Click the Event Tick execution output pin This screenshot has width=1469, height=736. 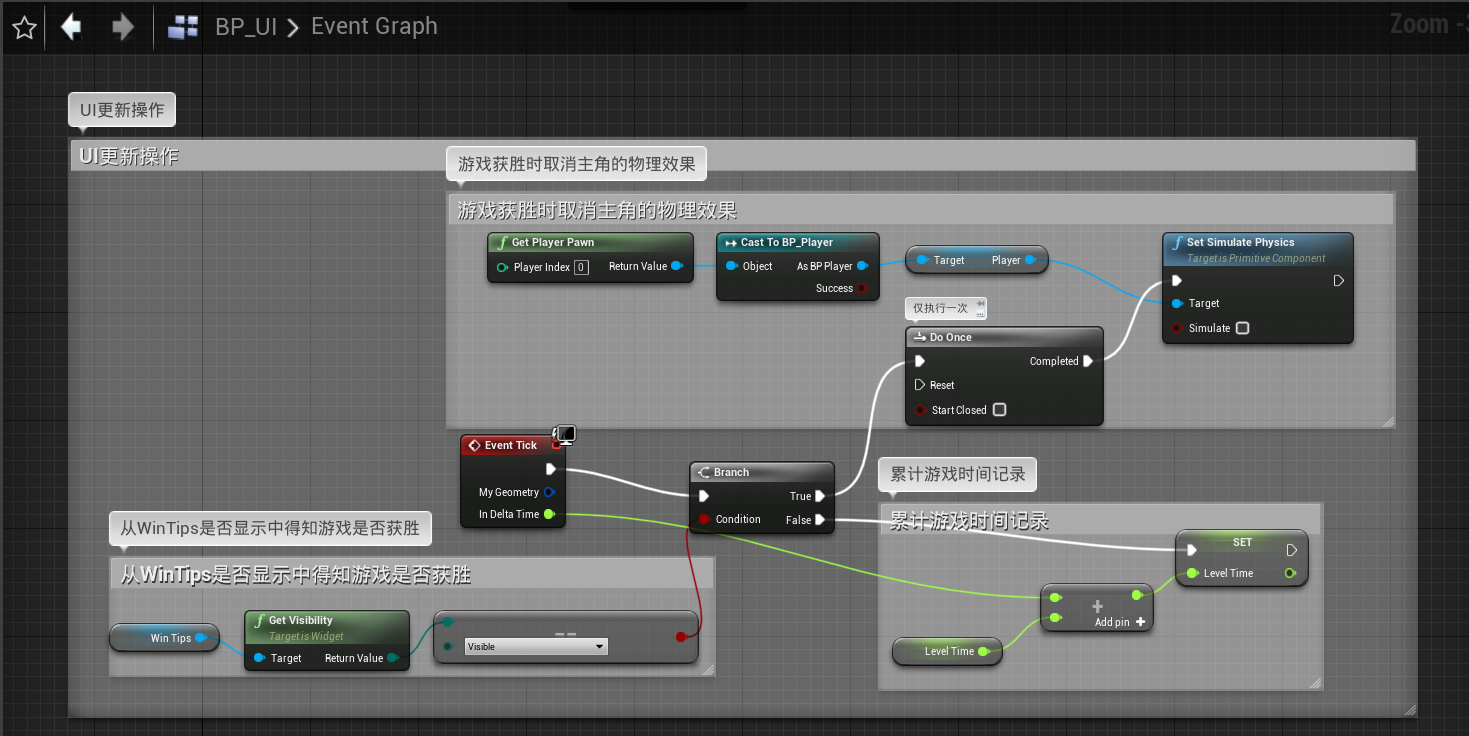pos(550,469)
